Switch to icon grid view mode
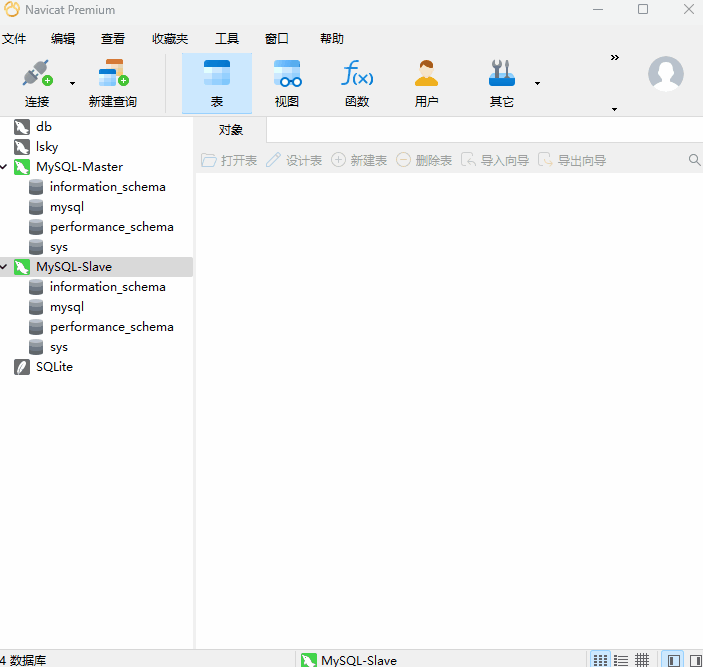 pyautogui.click(x=600, y=660)
